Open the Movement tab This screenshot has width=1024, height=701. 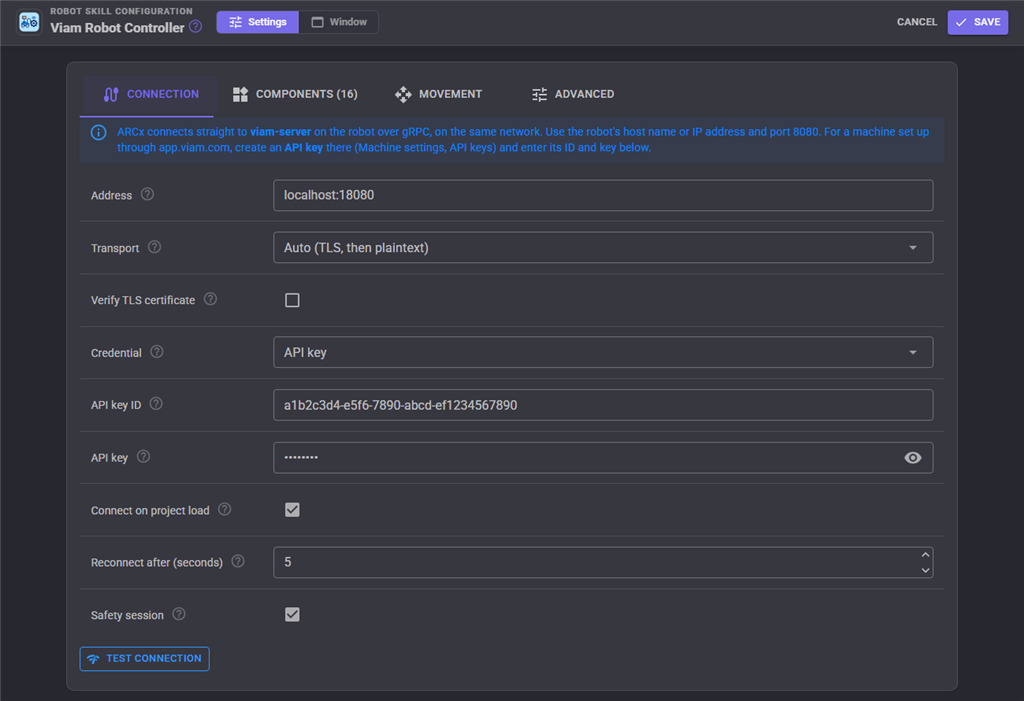coord(438,94)
